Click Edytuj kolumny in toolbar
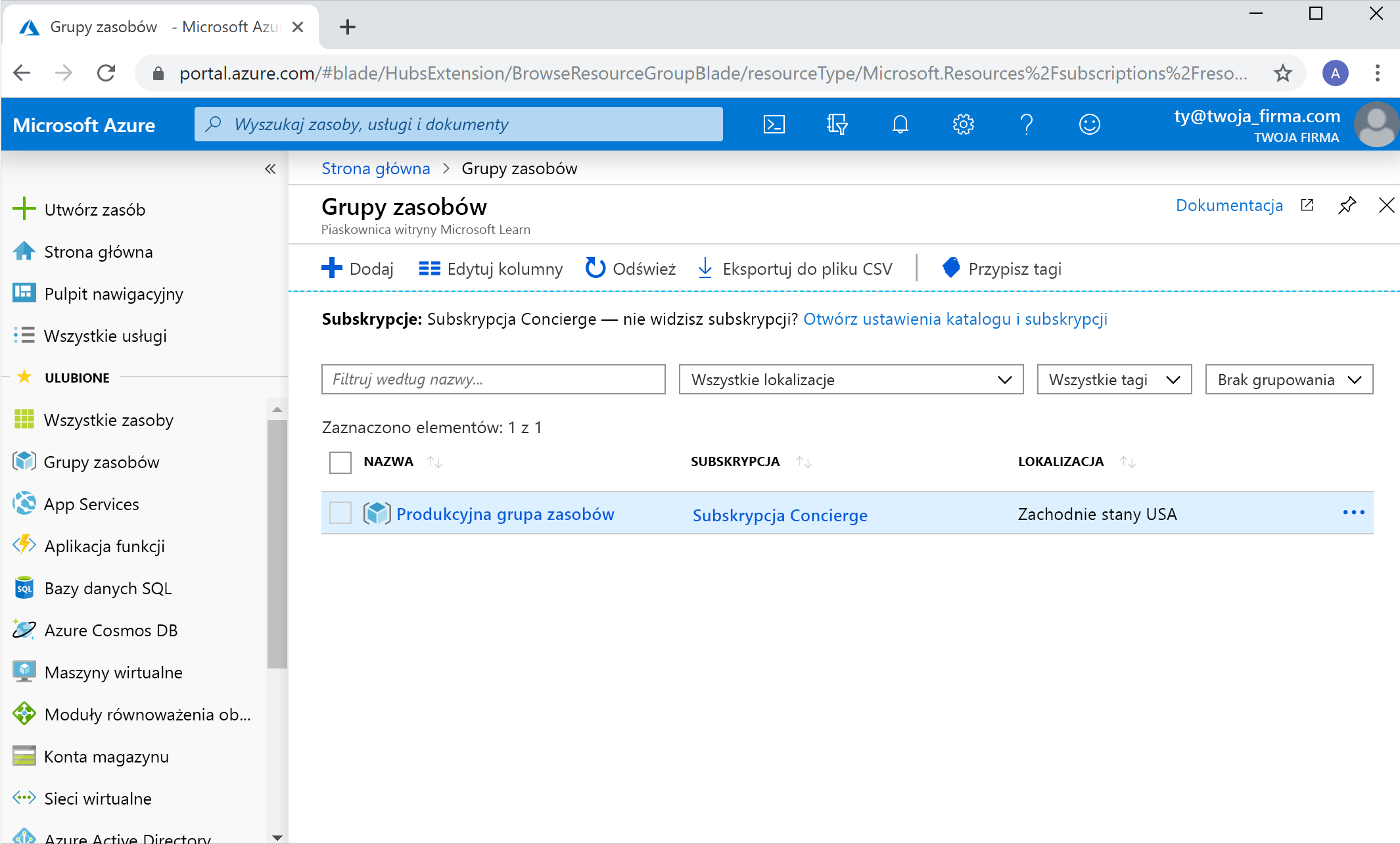 click(491, 269)
